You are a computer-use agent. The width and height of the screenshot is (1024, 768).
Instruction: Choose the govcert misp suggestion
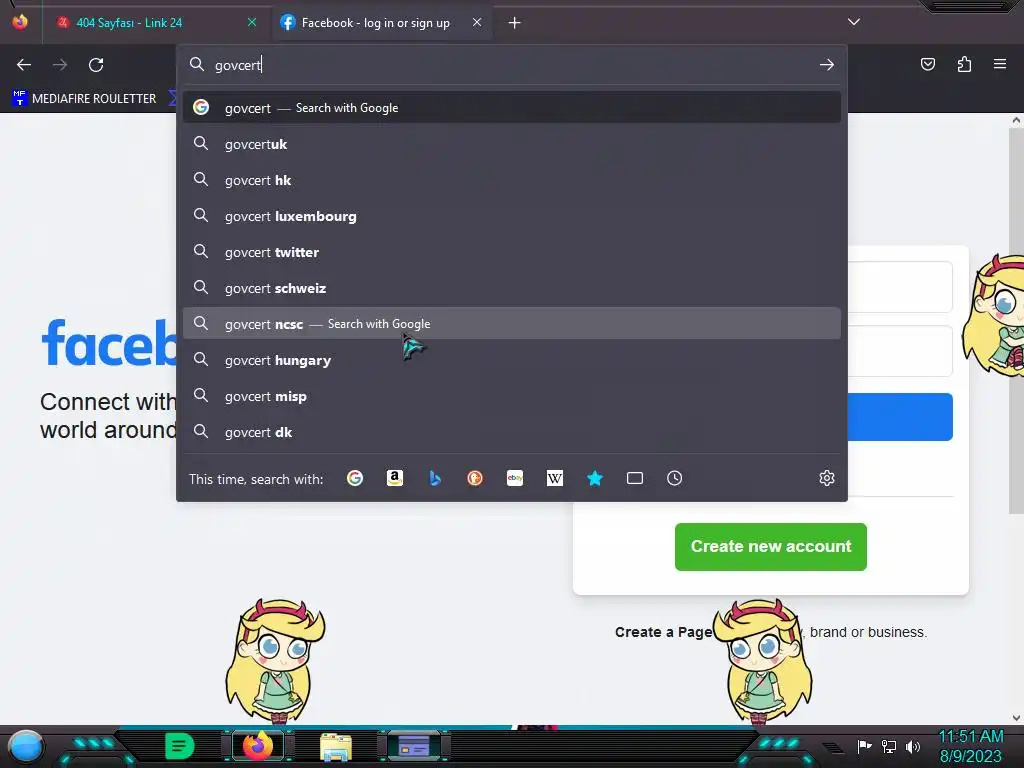click(512, 396)
